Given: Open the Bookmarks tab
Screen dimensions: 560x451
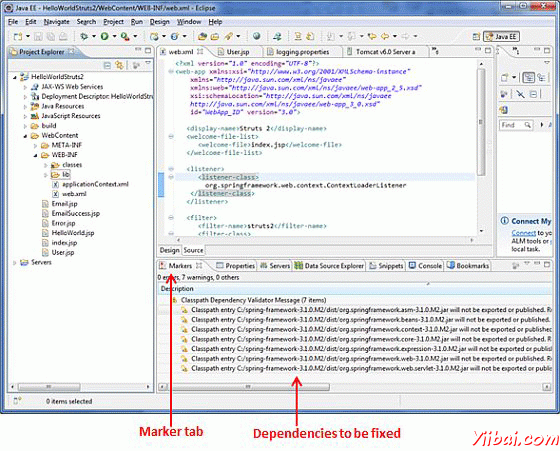Looking at the screenshot, I should 468,266.
